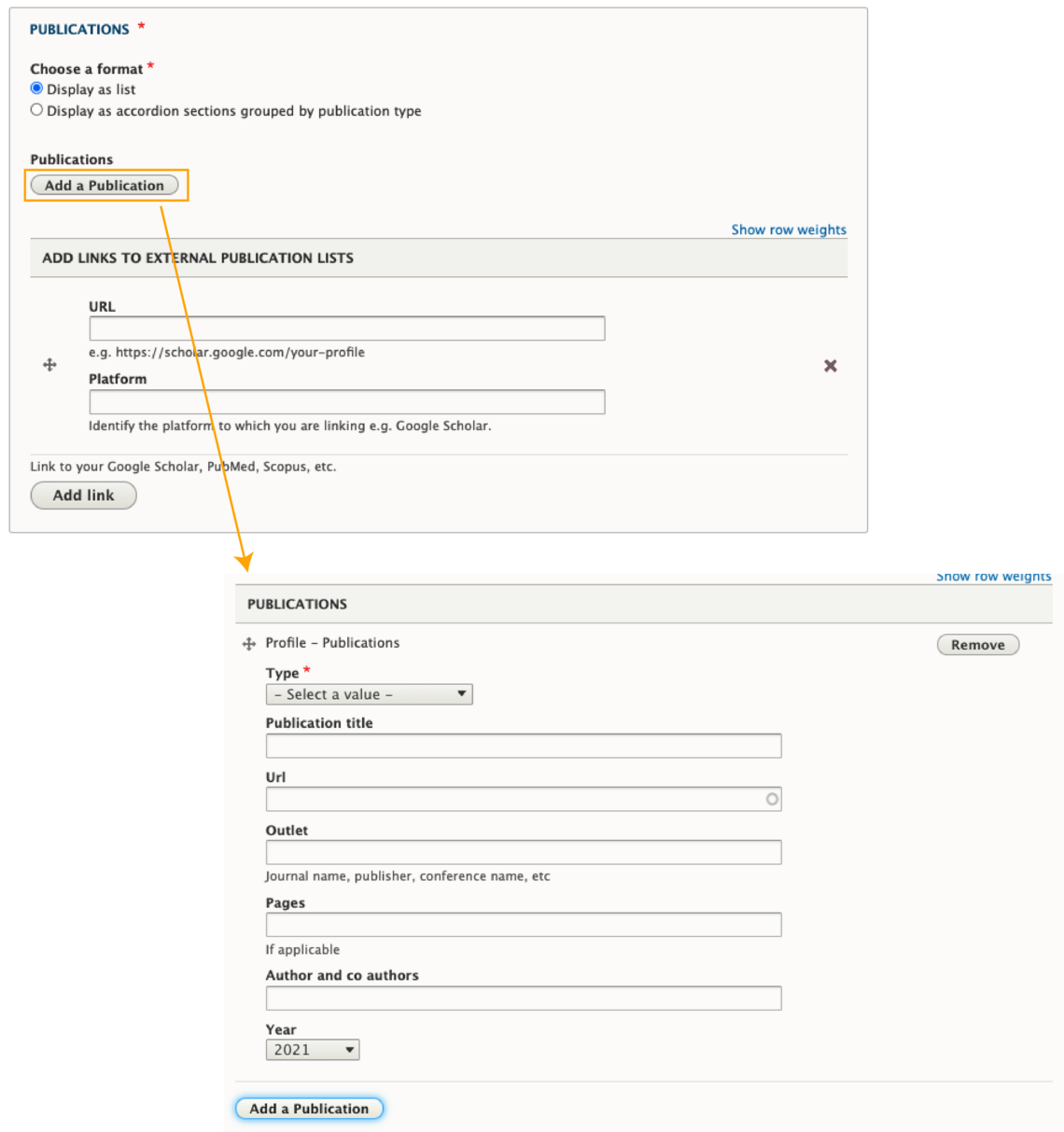Click the upper Show row weights link
The height and width of the screenshot is (1132, 1064).
point(789,230)
